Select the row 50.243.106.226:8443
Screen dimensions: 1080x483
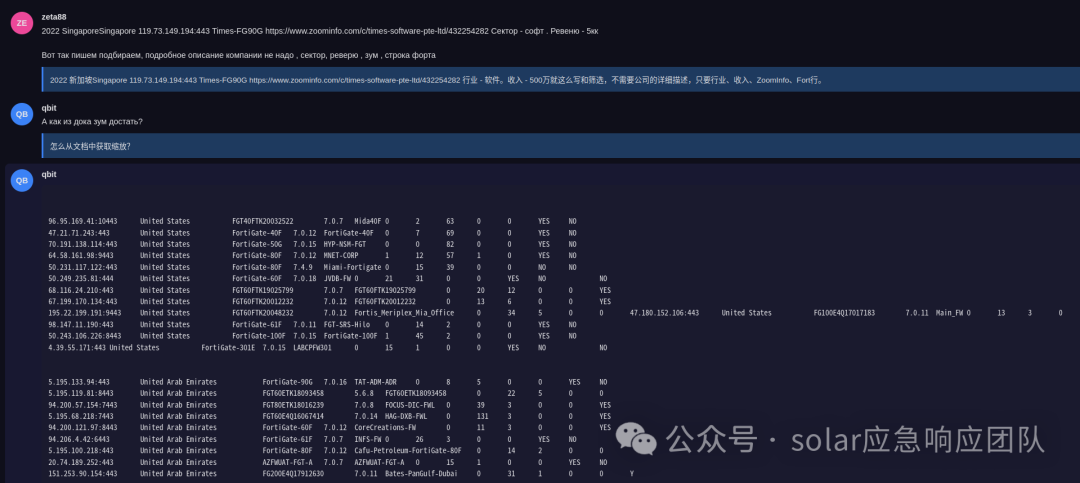[x=313, y=336]
